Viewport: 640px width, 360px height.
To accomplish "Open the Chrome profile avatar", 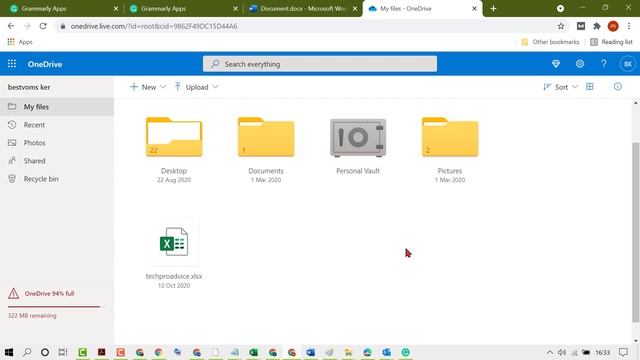I will (x=613, y=26).
